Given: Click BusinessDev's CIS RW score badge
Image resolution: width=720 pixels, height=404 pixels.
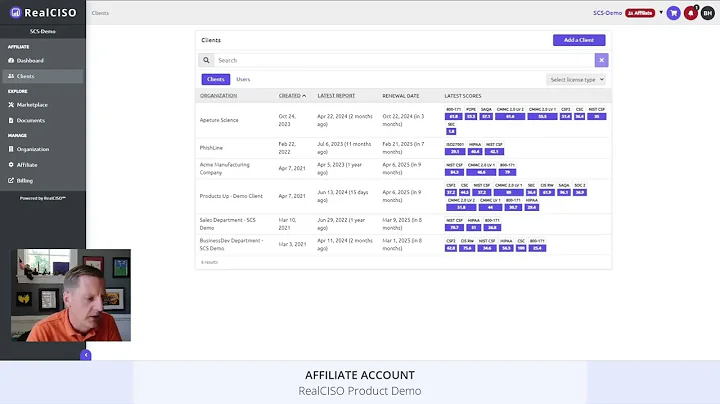Looking at the screenshot, I should 467,248.
